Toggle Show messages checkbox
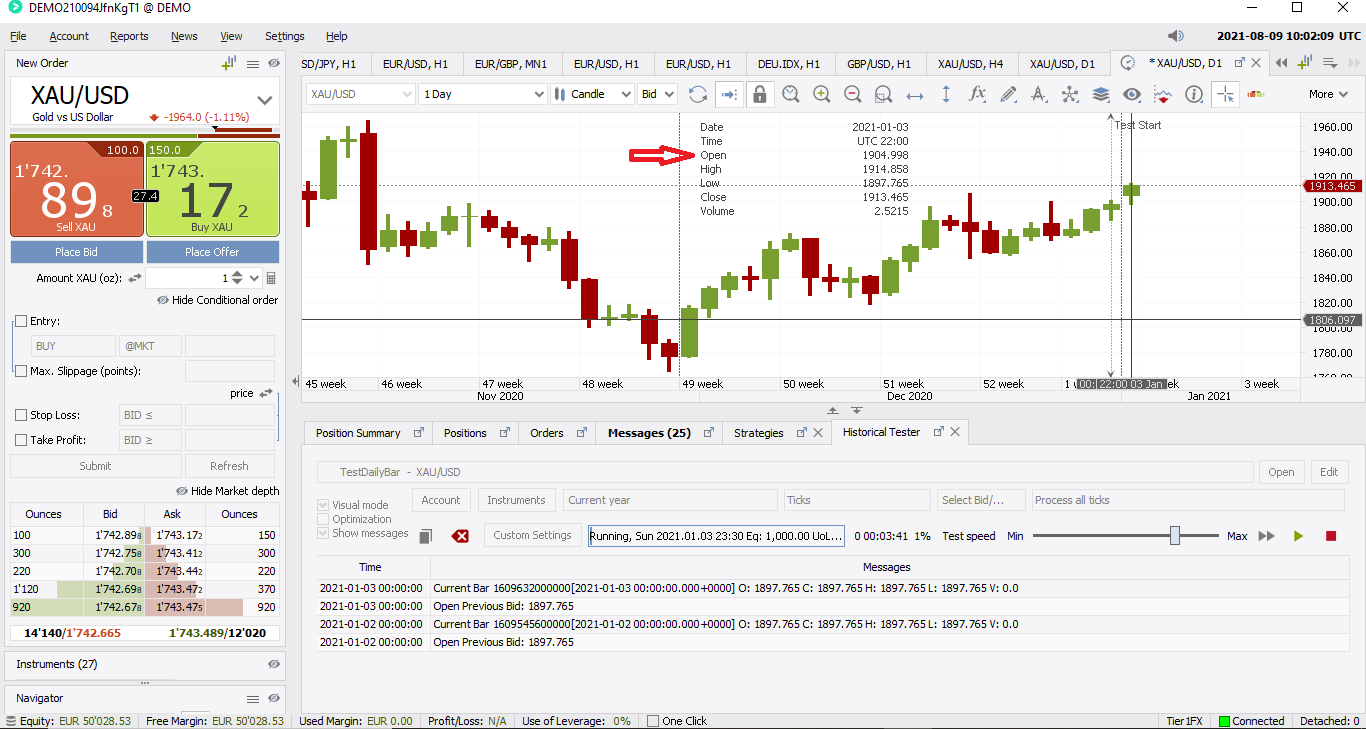 click(x=323, y=533)
